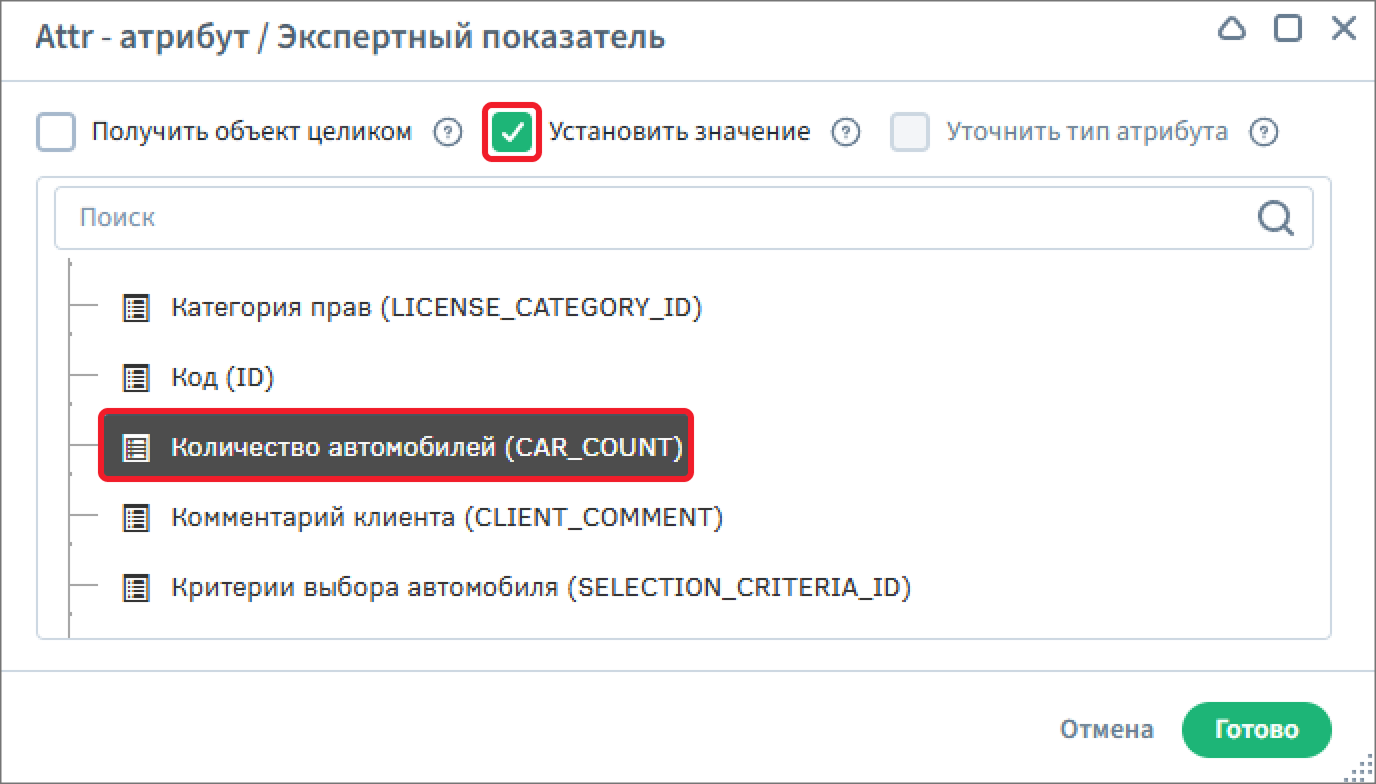Click the icon beside Количество автомобилей
The width and height of the screenshot is (1376, 784).
tap(135, 447)
